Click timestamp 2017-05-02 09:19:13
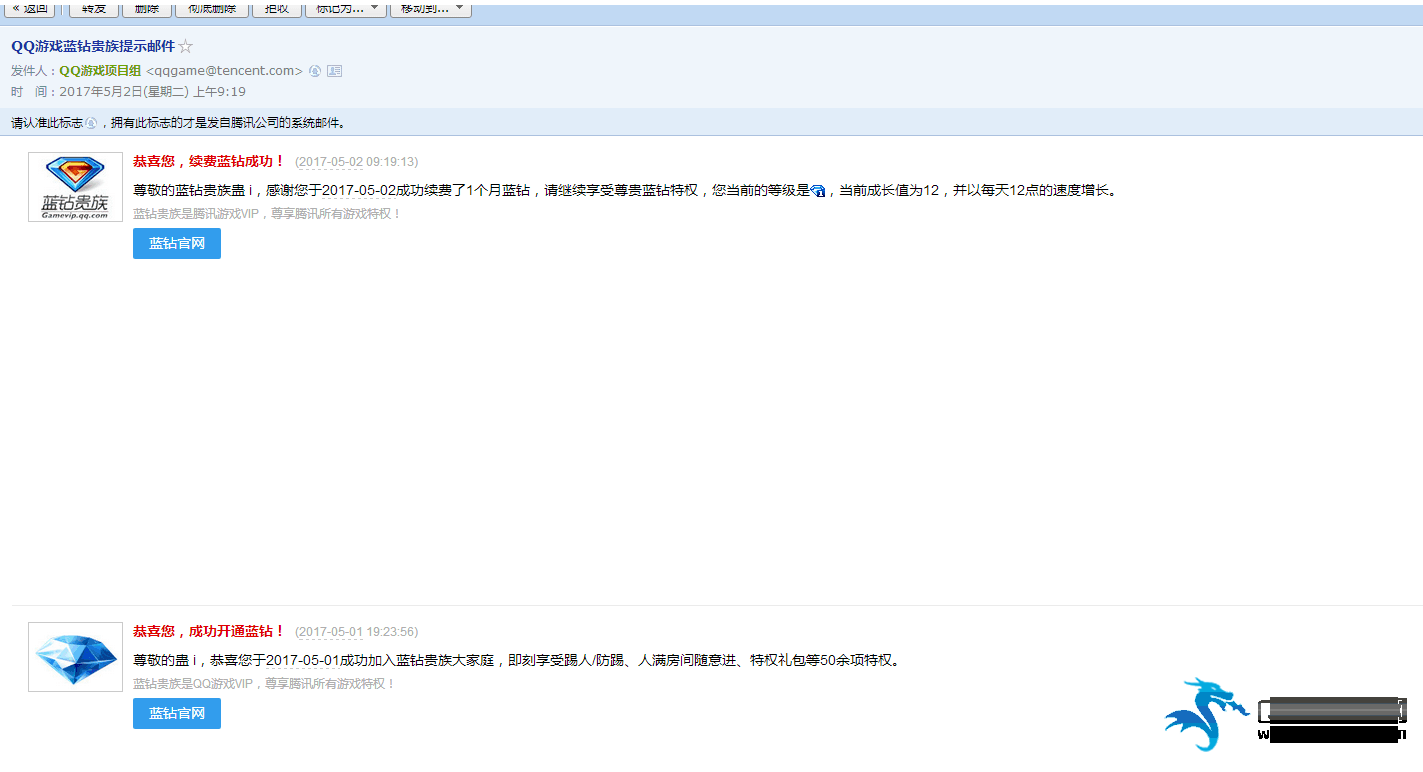This screenshot has width=1423, height=772. [x=357, y=162]
